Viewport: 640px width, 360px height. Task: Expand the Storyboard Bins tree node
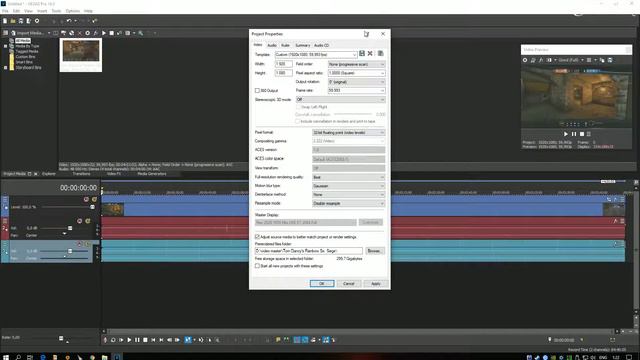[x=5, y=67]
